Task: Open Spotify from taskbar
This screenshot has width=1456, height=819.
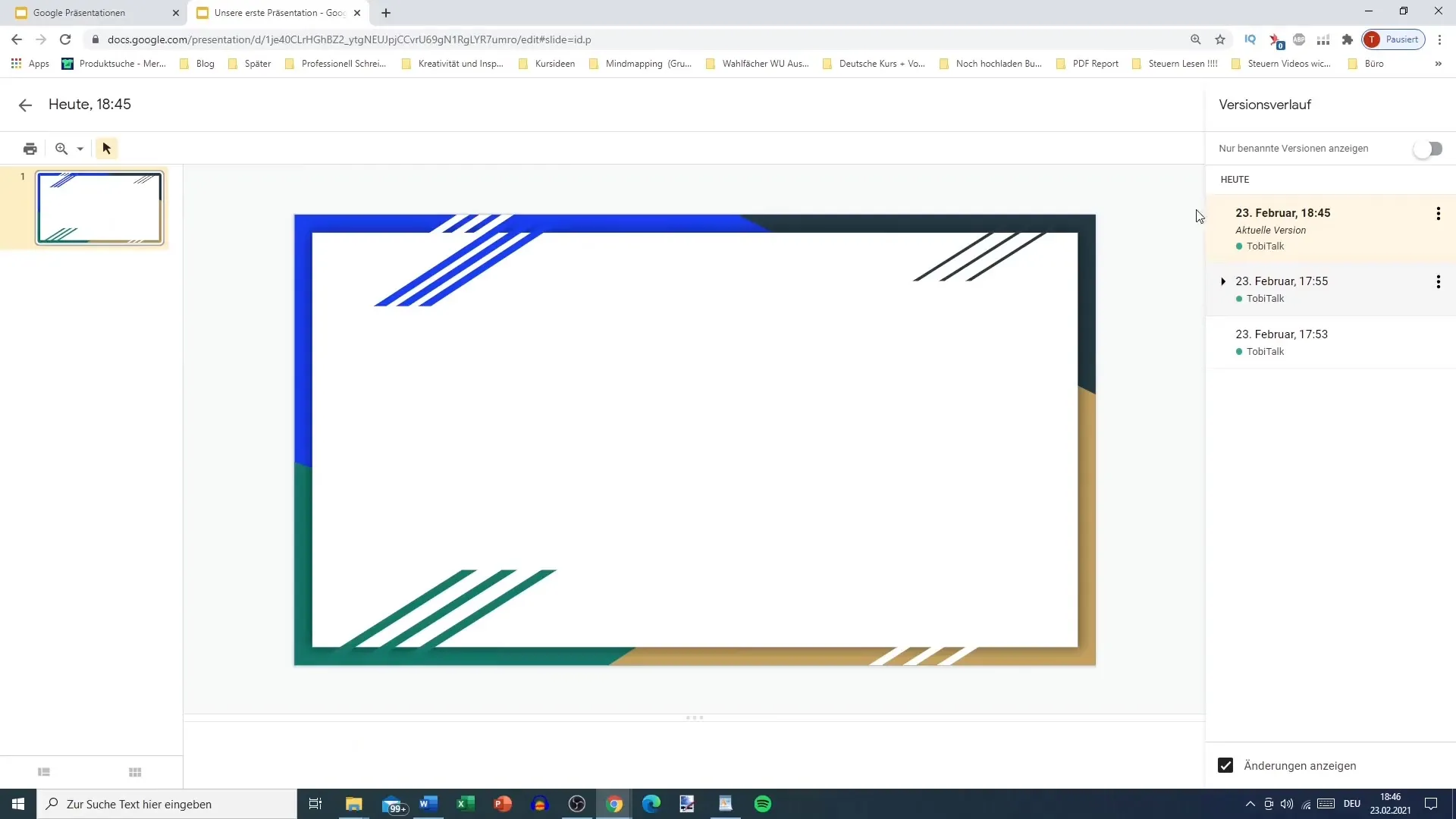Action: pos(763,804)
